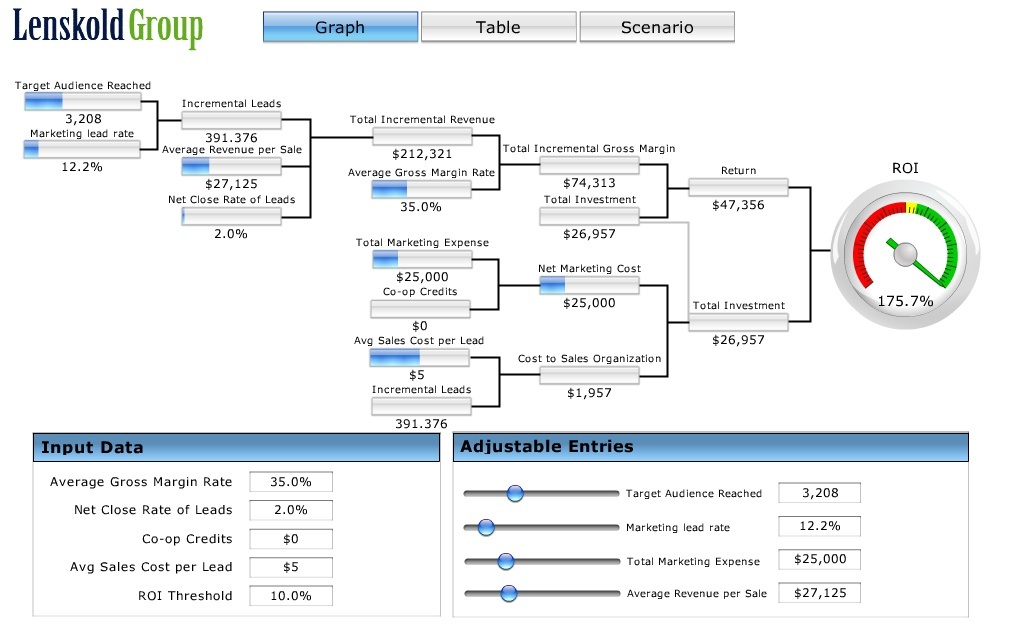Click the Marketing lead rate slider handle
This screenshot has width=1034, height=635.
(x=486, y=527)
